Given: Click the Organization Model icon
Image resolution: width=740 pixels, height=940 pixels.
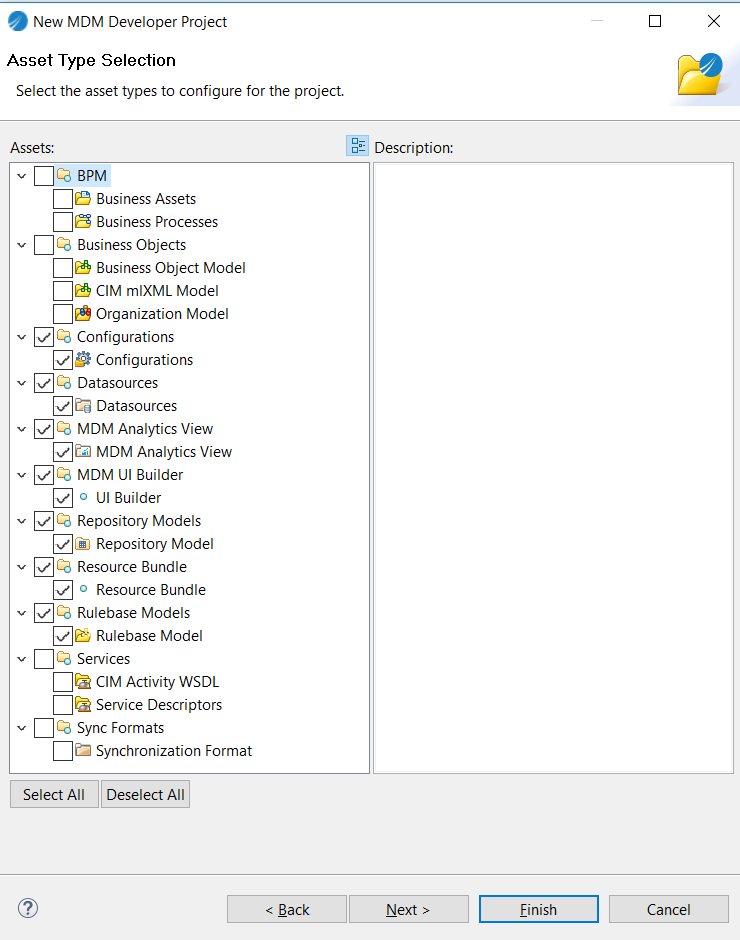Looking at the screenshot, I should (83, 314).
